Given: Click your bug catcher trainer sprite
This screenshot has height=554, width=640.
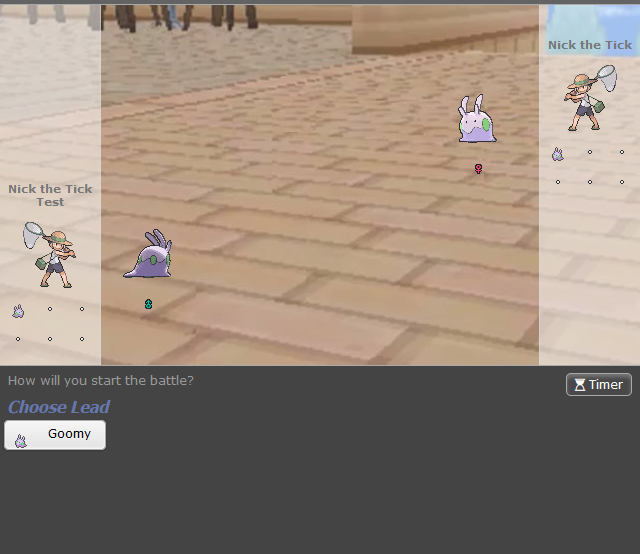Looking at the screenshot, I should 49,255.
